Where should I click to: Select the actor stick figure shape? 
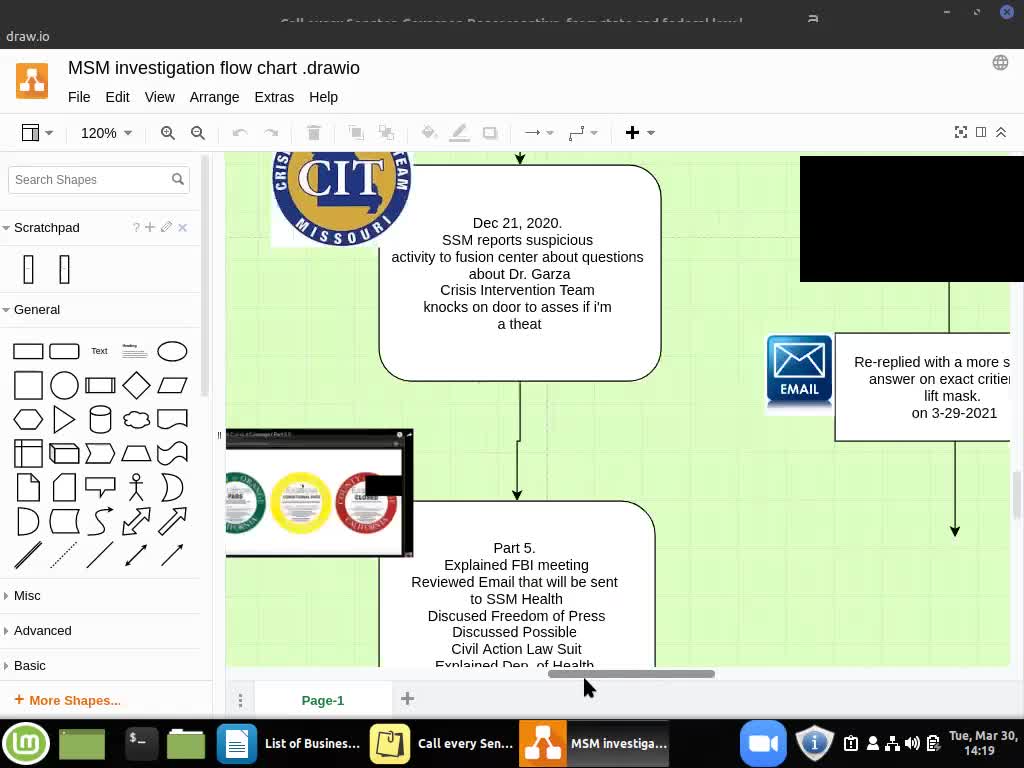(136, 487)
